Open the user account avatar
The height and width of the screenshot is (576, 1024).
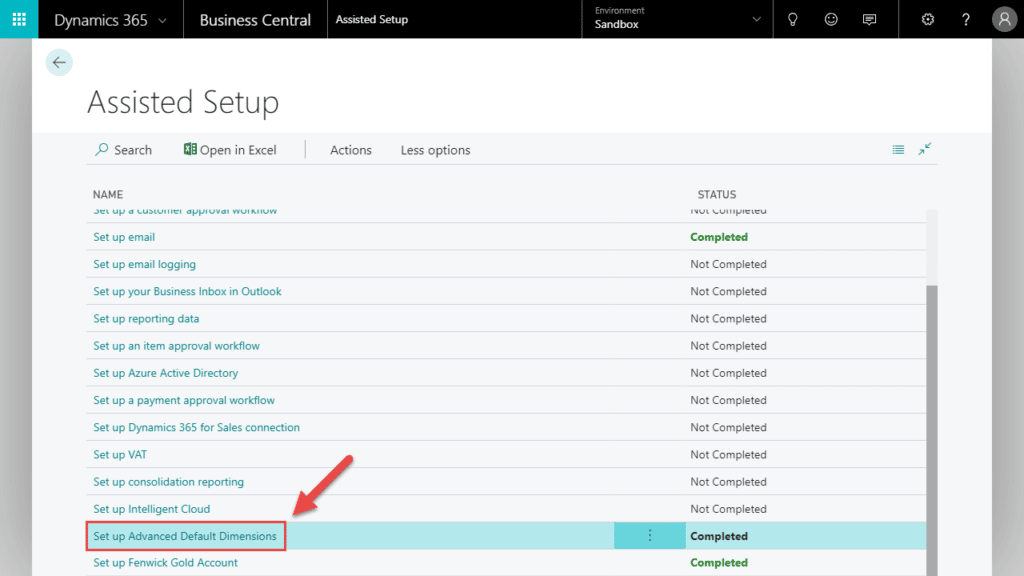(x=1004, y=19)
